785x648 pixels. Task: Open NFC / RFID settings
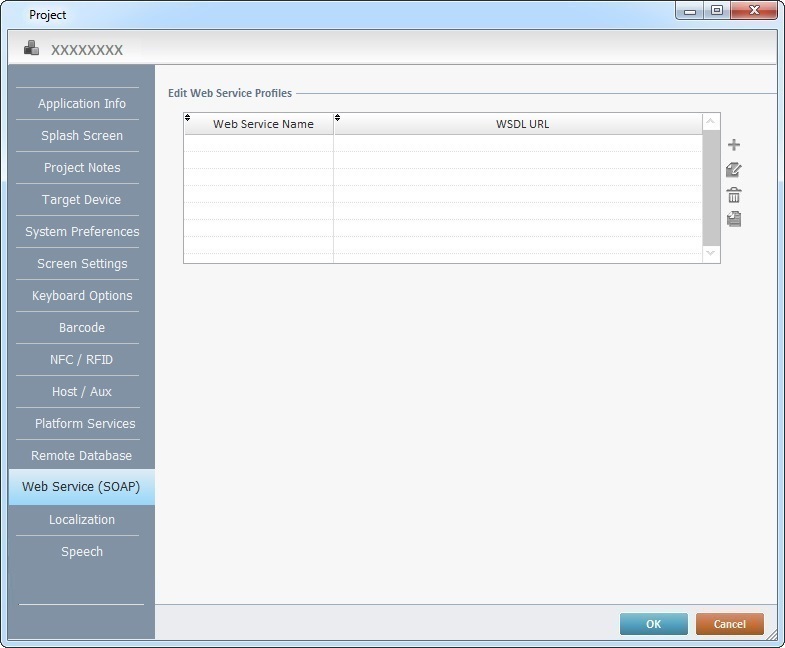click(x=82, y=360)
